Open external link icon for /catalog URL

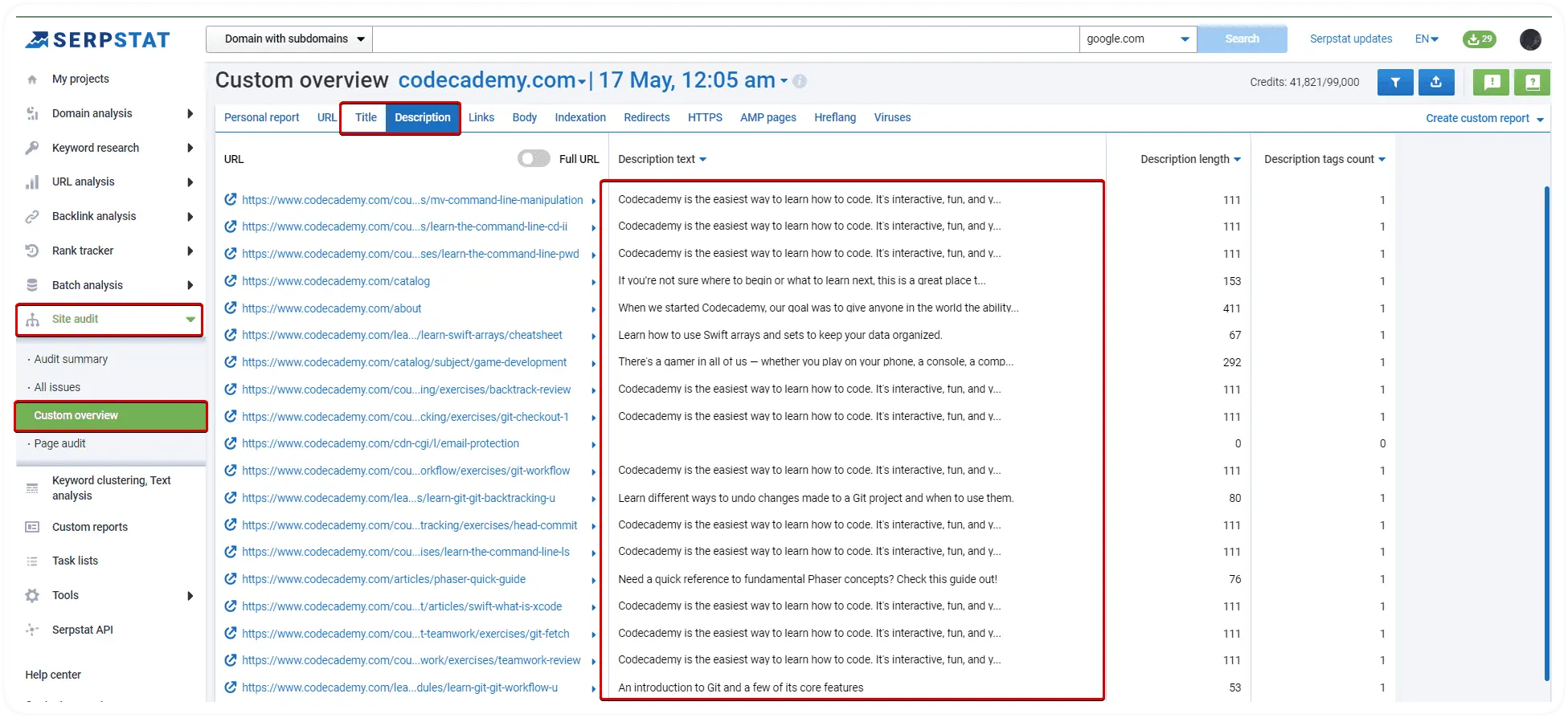pyautogui.click(x=231, y=281)
